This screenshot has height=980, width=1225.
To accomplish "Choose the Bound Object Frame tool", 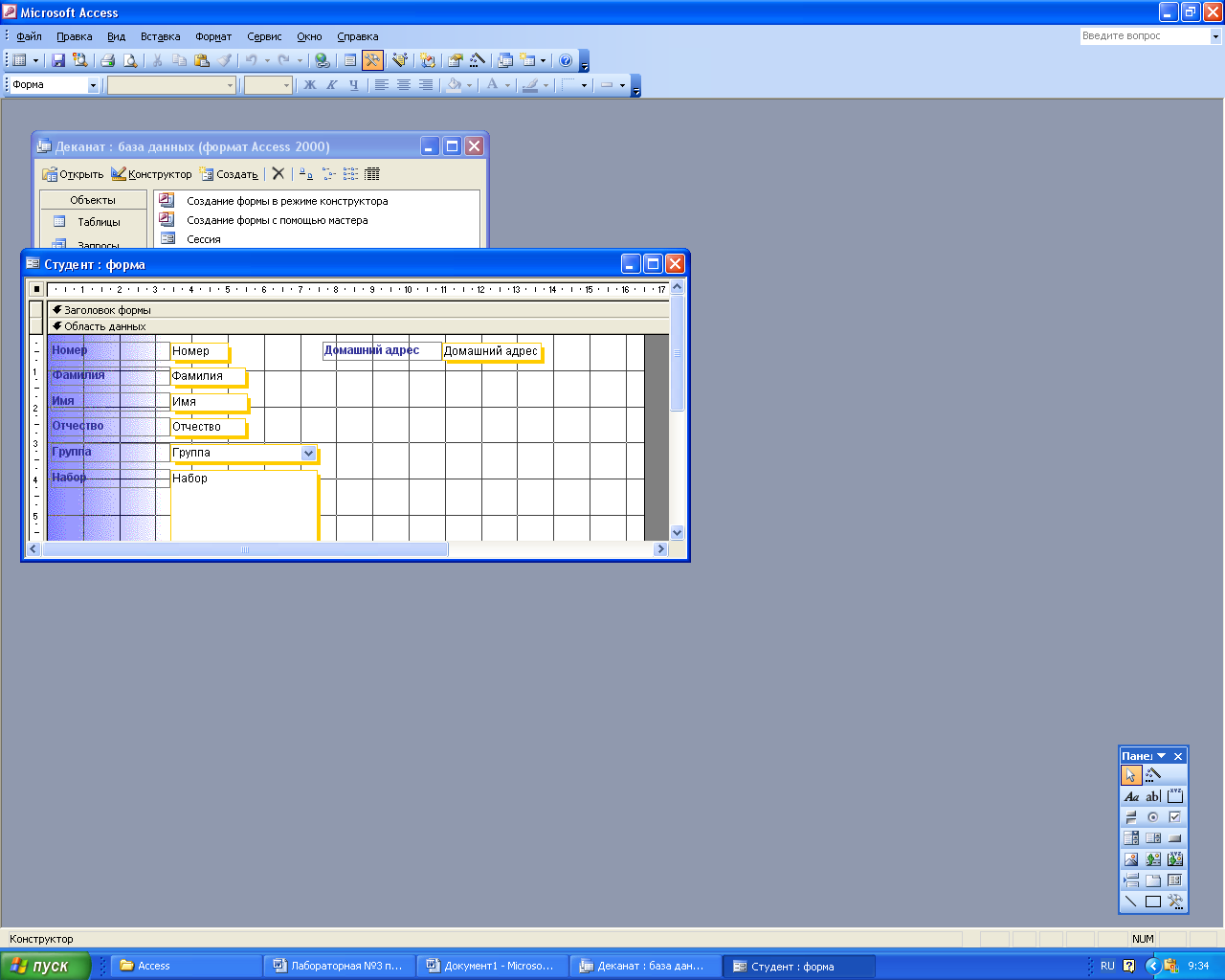I will 1175,859.
